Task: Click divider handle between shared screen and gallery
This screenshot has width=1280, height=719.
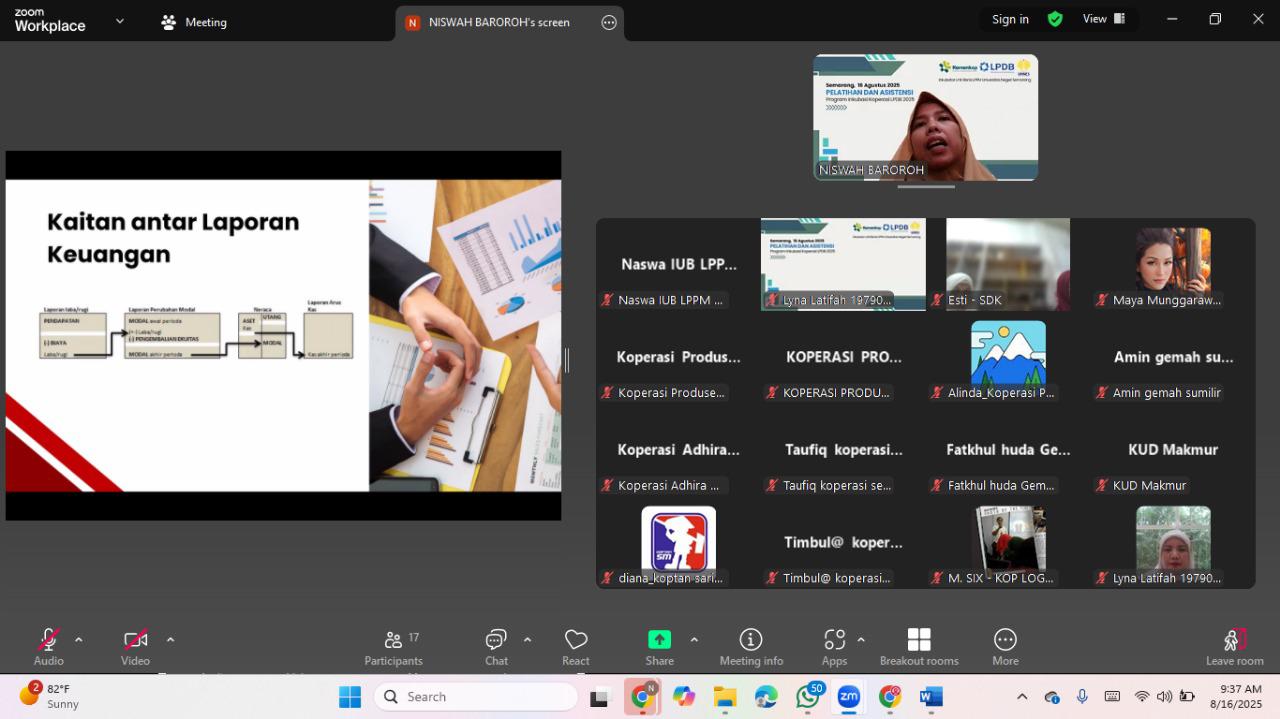Action: [x=567, y=360]
